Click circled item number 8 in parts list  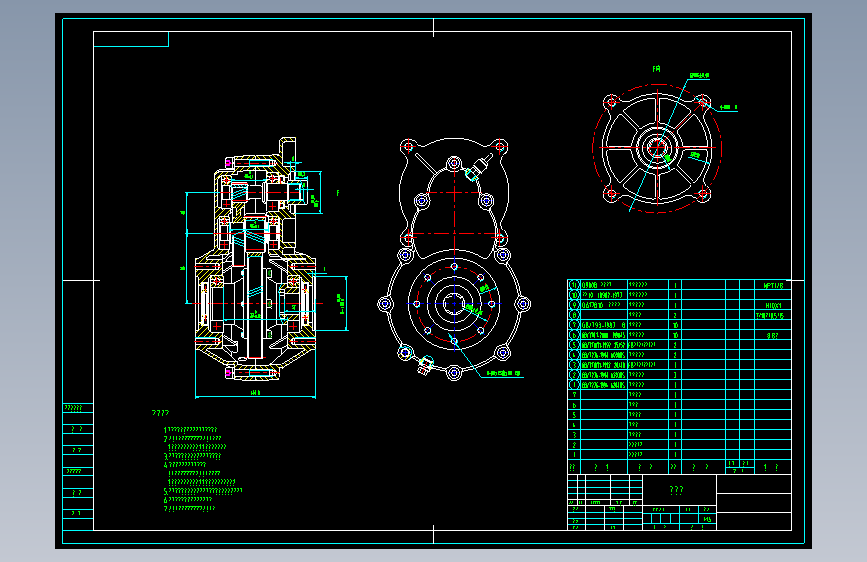[574, 315]
